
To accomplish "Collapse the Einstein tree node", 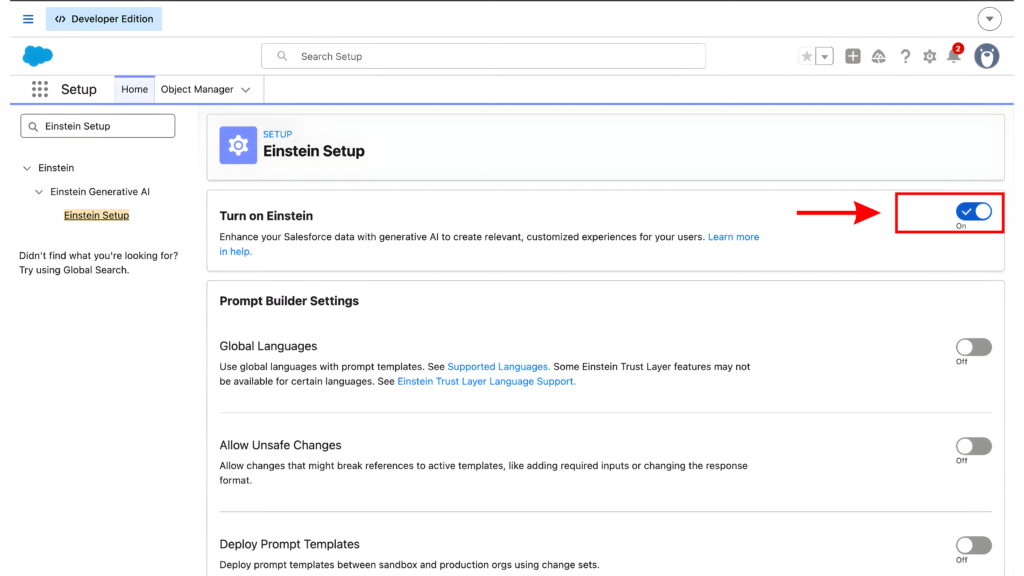I will click(x=27, y=168).
